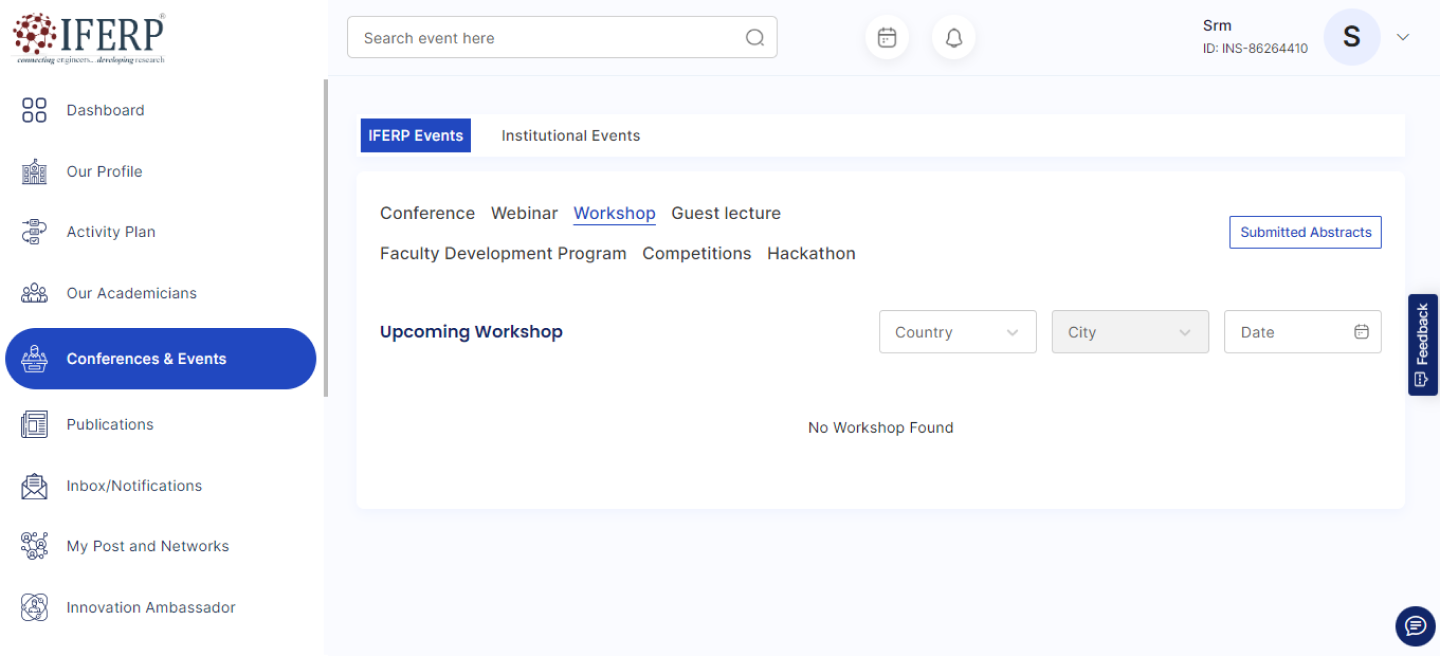Image resolution: width=1440 pixels, height=656 pixels.
Task: Select the Webinar event category
Action: click(x=524, y=213)
